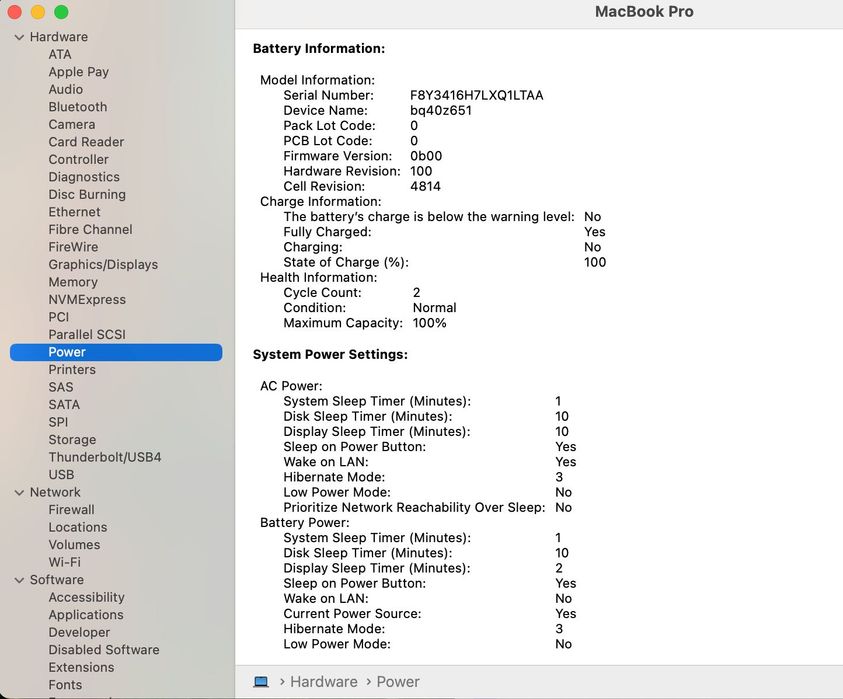Click the Software category label

[56, 580]
